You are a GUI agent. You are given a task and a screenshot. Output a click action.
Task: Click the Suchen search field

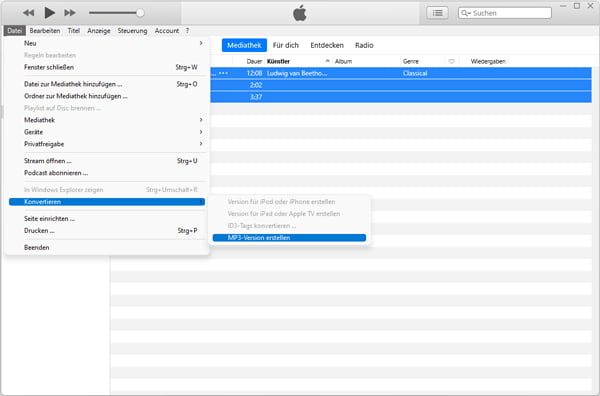(505, 13)
